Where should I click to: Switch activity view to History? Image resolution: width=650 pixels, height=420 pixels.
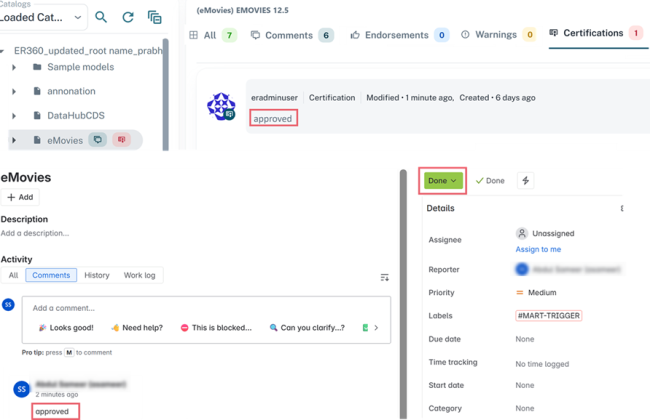click(97, 275)
